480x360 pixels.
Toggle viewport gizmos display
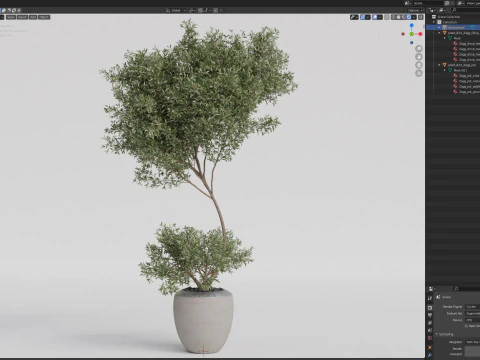[363, 17]
